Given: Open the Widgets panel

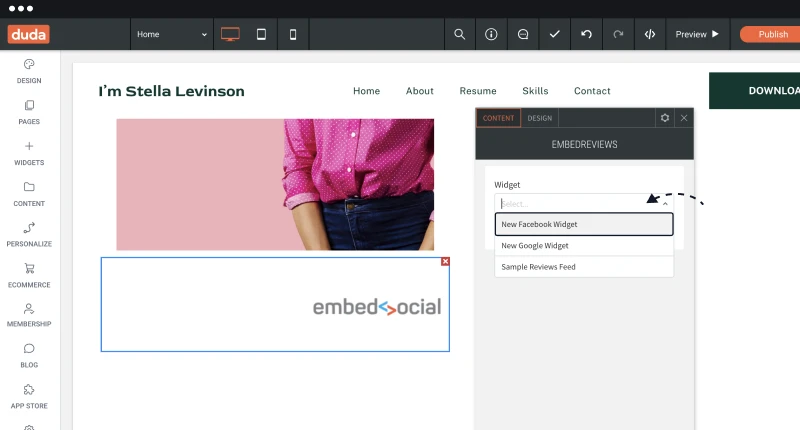Looking at the screenshot, I should pos(29,153).
